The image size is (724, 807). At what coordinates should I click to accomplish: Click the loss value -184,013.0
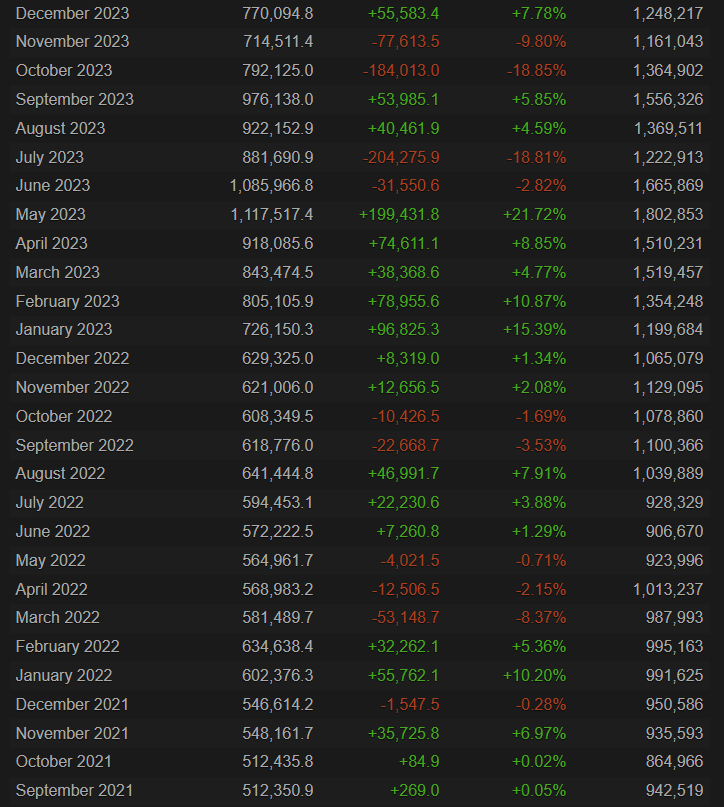(x=401, y=71)
